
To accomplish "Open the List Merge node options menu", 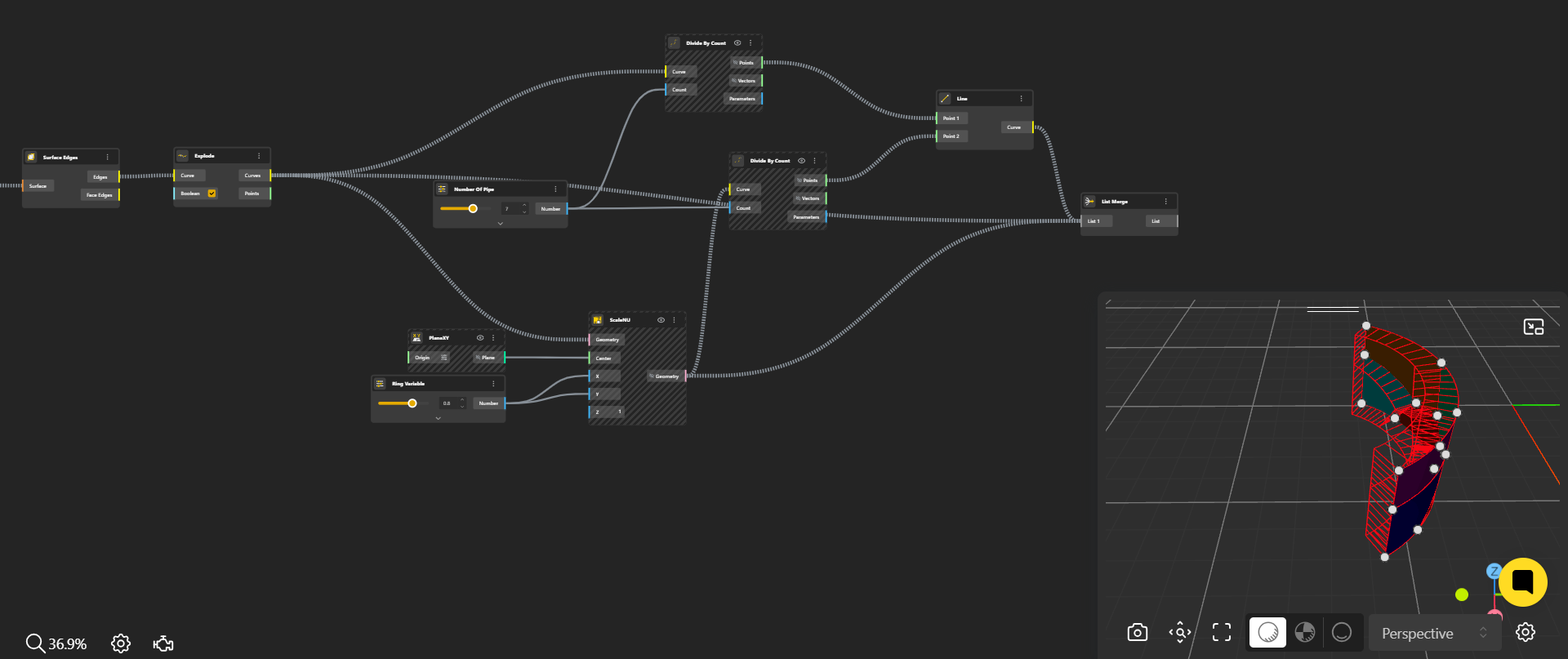I will [1165, 202].
